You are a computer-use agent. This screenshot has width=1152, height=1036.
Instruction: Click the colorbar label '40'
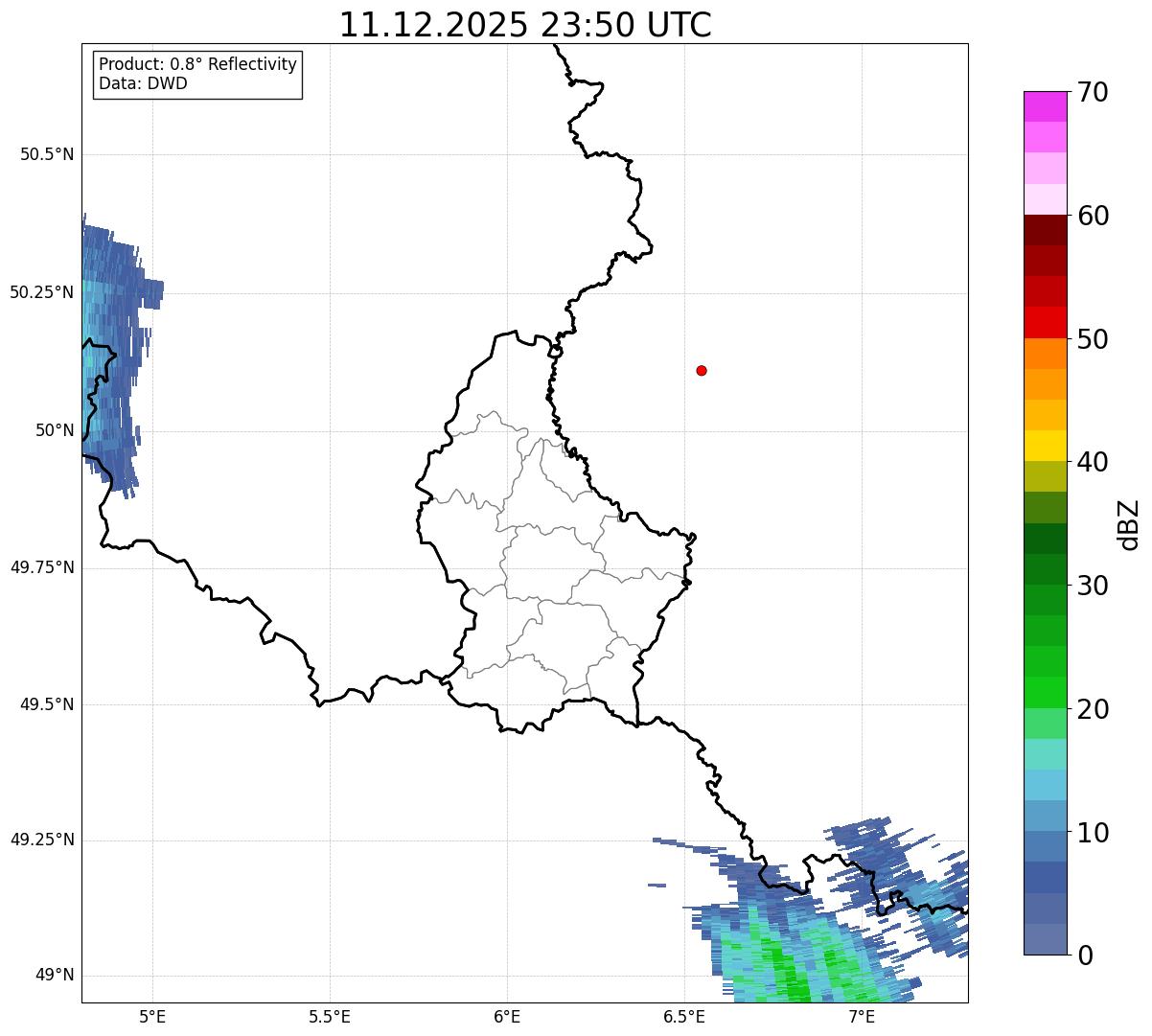tap(1094, 462)
